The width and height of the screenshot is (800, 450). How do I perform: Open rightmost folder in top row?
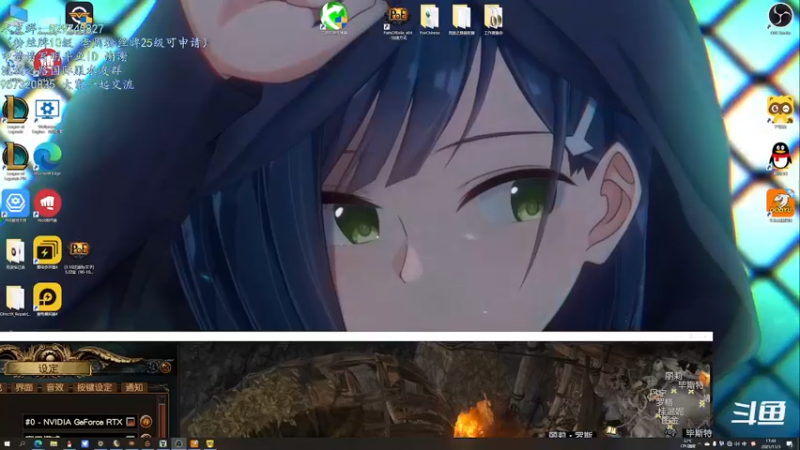coord(493,19)
